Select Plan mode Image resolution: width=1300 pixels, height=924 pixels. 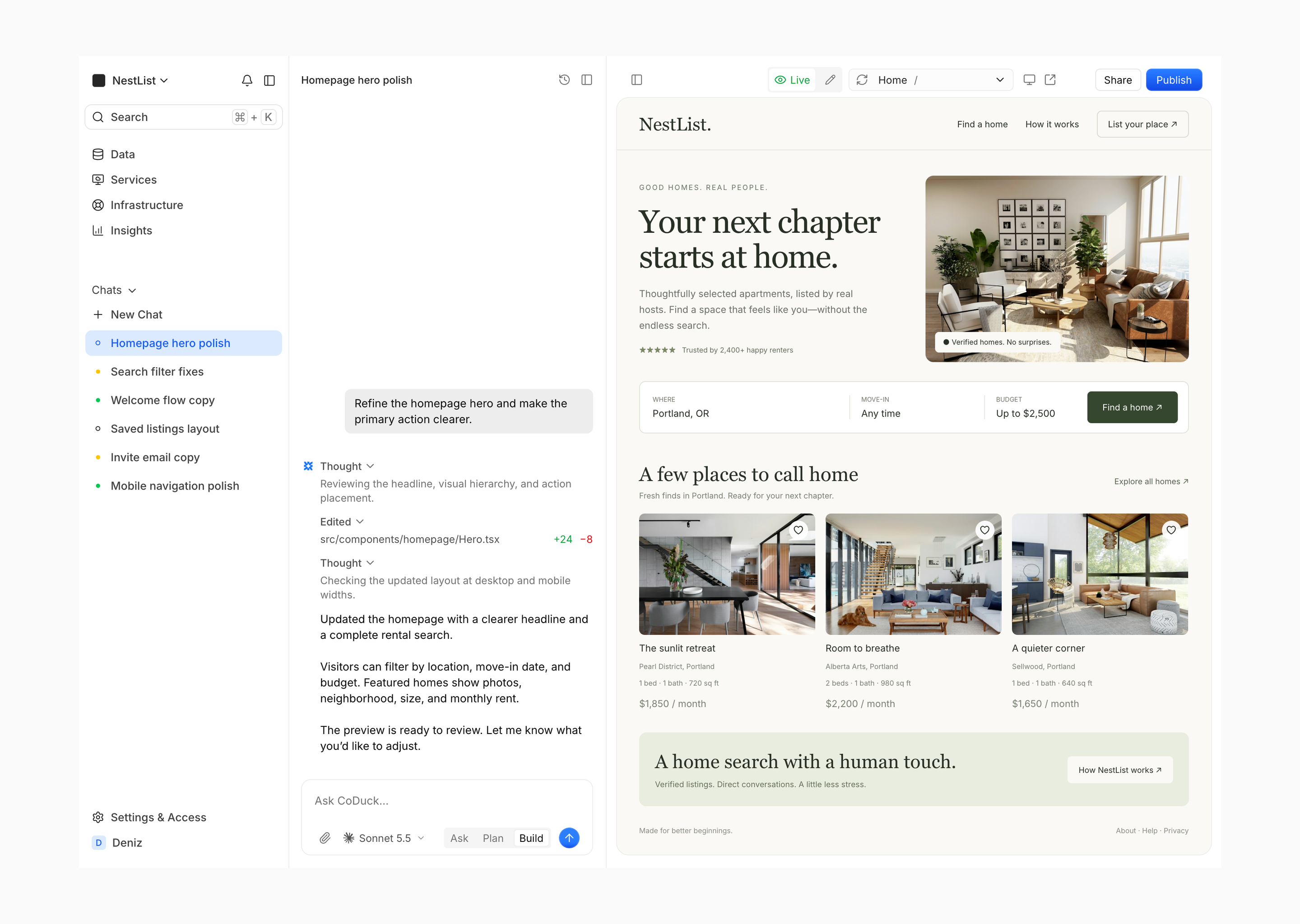[493, 838]
